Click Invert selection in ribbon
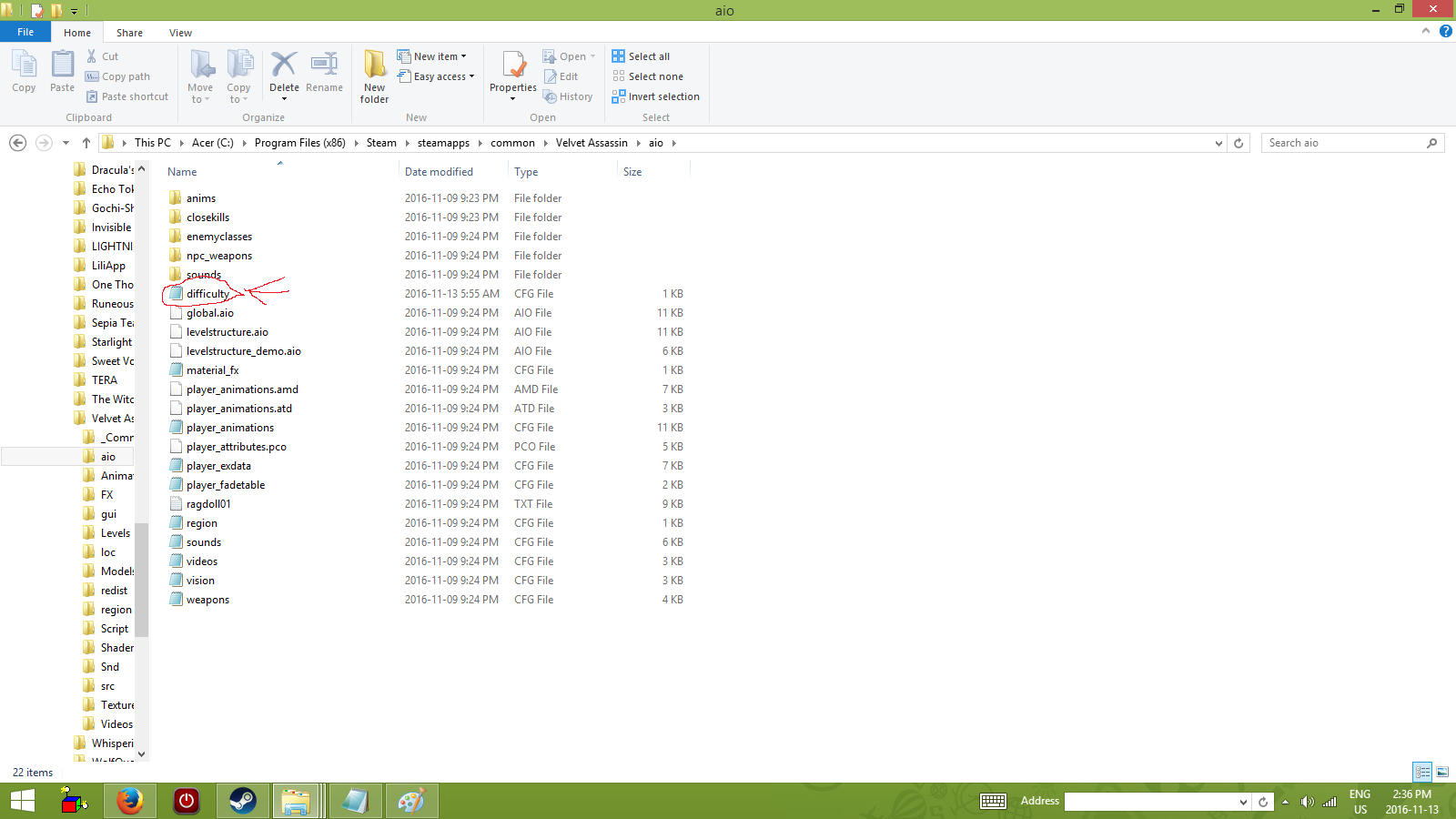This screenshot has width=1456, height=819. click(655, 96)
